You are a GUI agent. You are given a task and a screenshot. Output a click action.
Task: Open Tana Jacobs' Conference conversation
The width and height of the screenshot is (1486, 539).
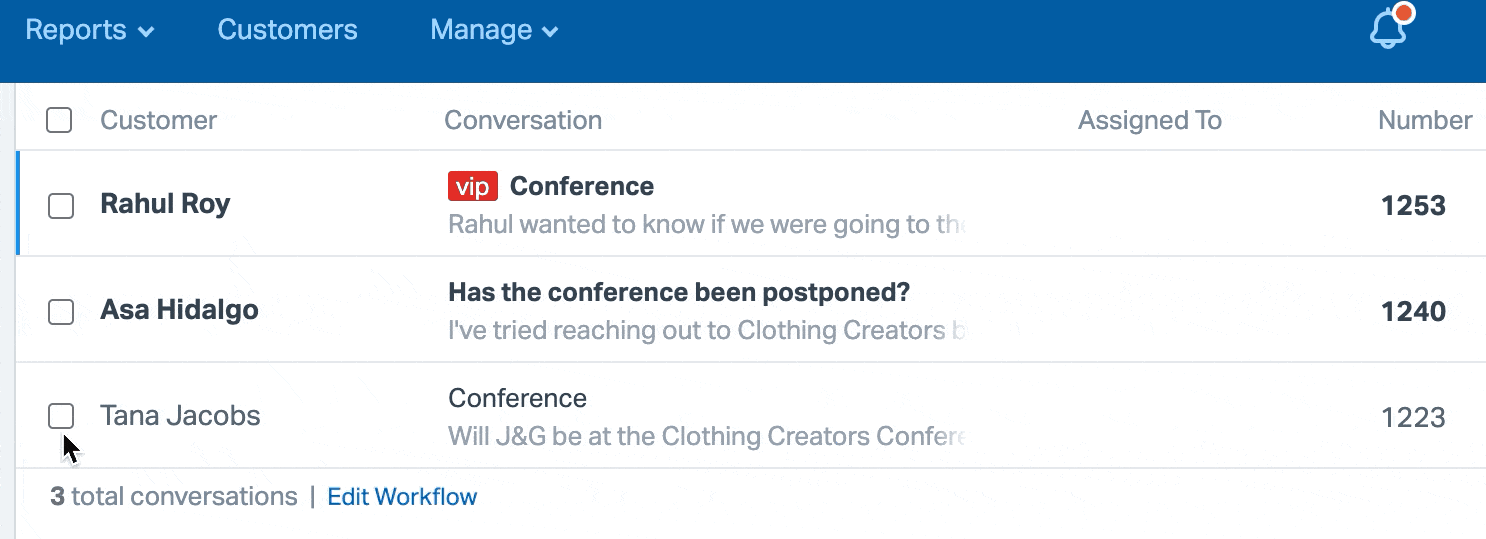pyautogui.click(x=517, y=398)
